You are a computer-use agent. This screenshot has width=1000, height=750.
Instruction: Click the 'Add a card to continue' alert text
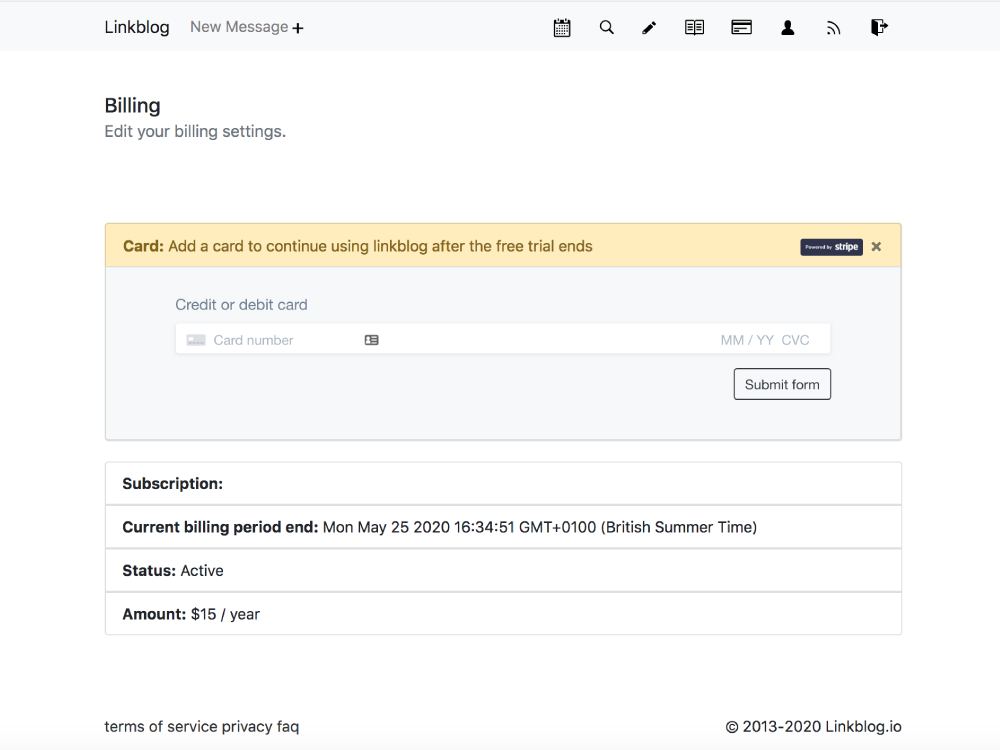click(380, 246)
